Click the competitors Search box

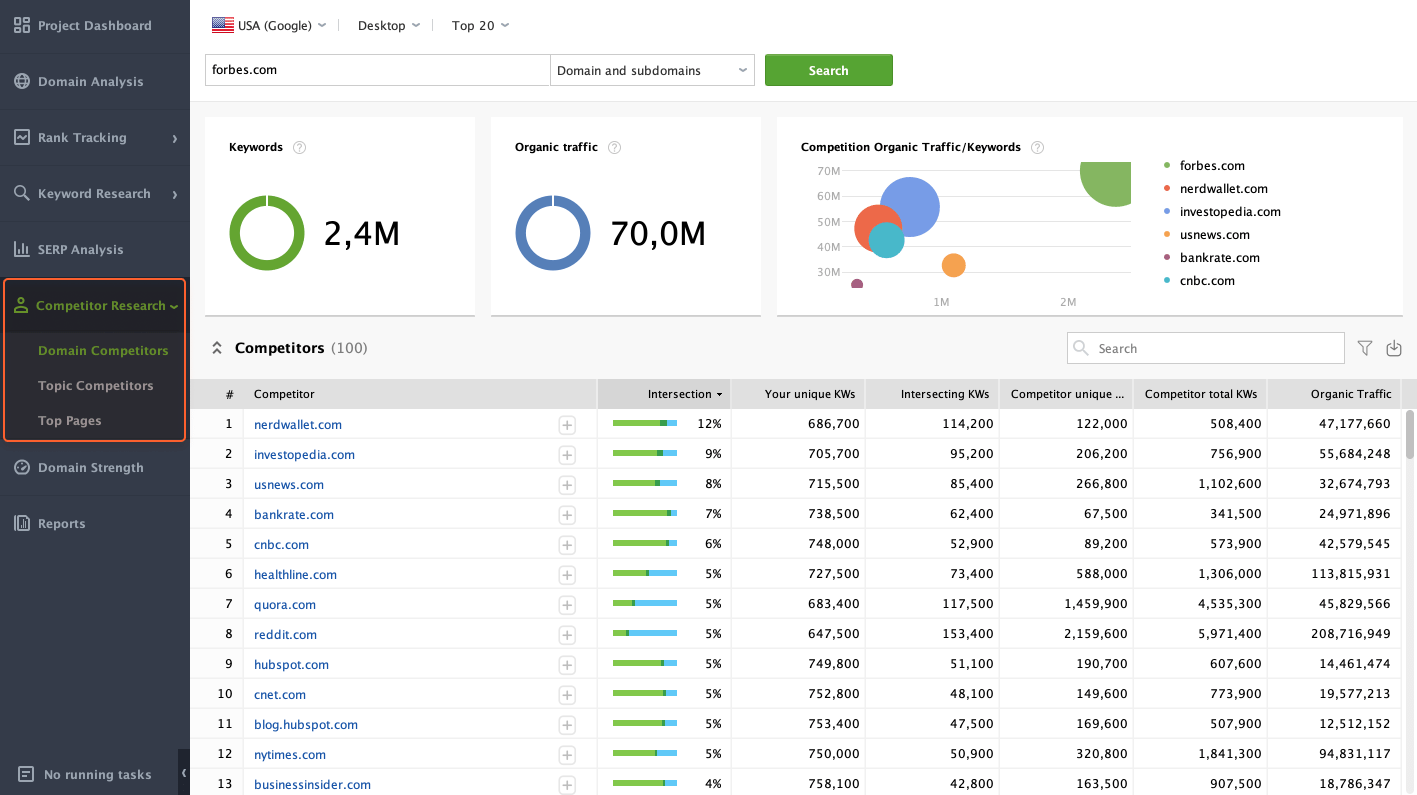click(x=1206, y=348)
